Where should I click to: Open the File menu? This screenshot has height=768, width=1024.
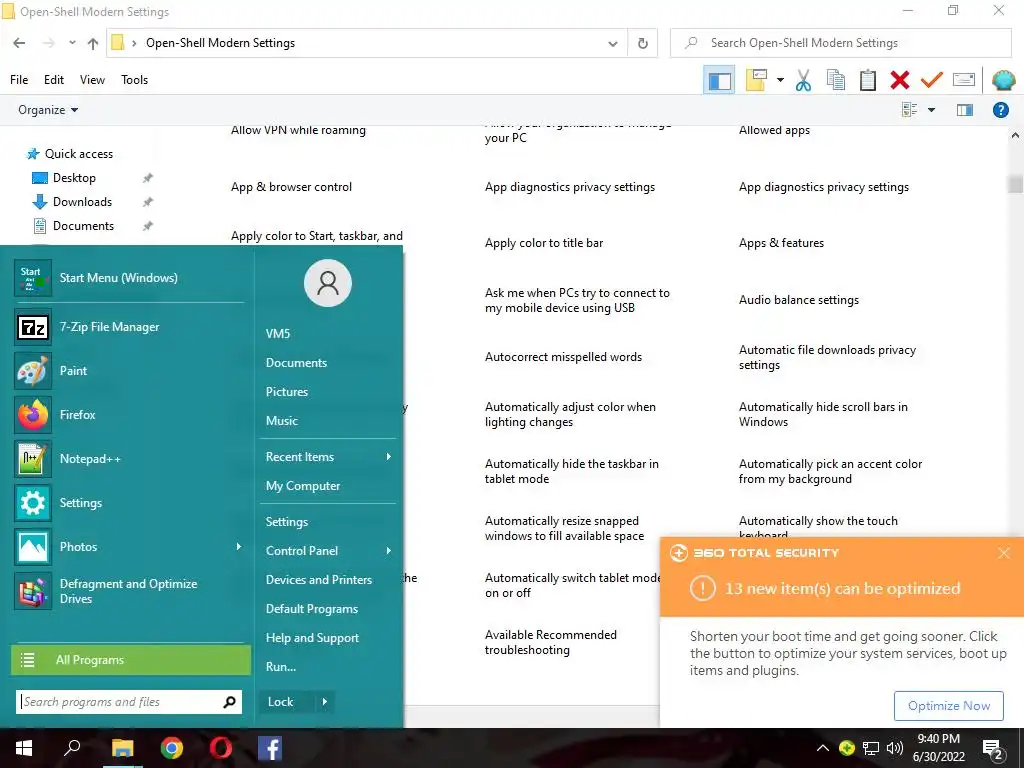(19, 80)
